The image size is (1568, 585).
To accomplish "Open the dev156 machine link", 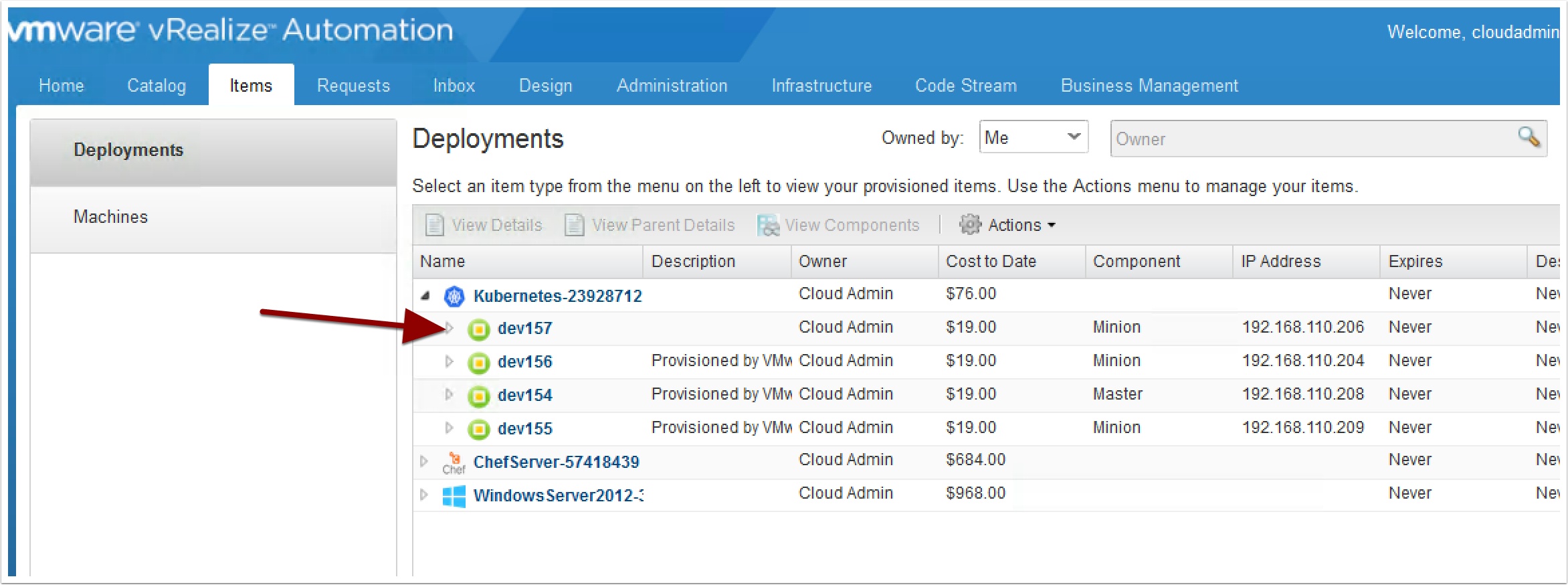I will 525,362.
